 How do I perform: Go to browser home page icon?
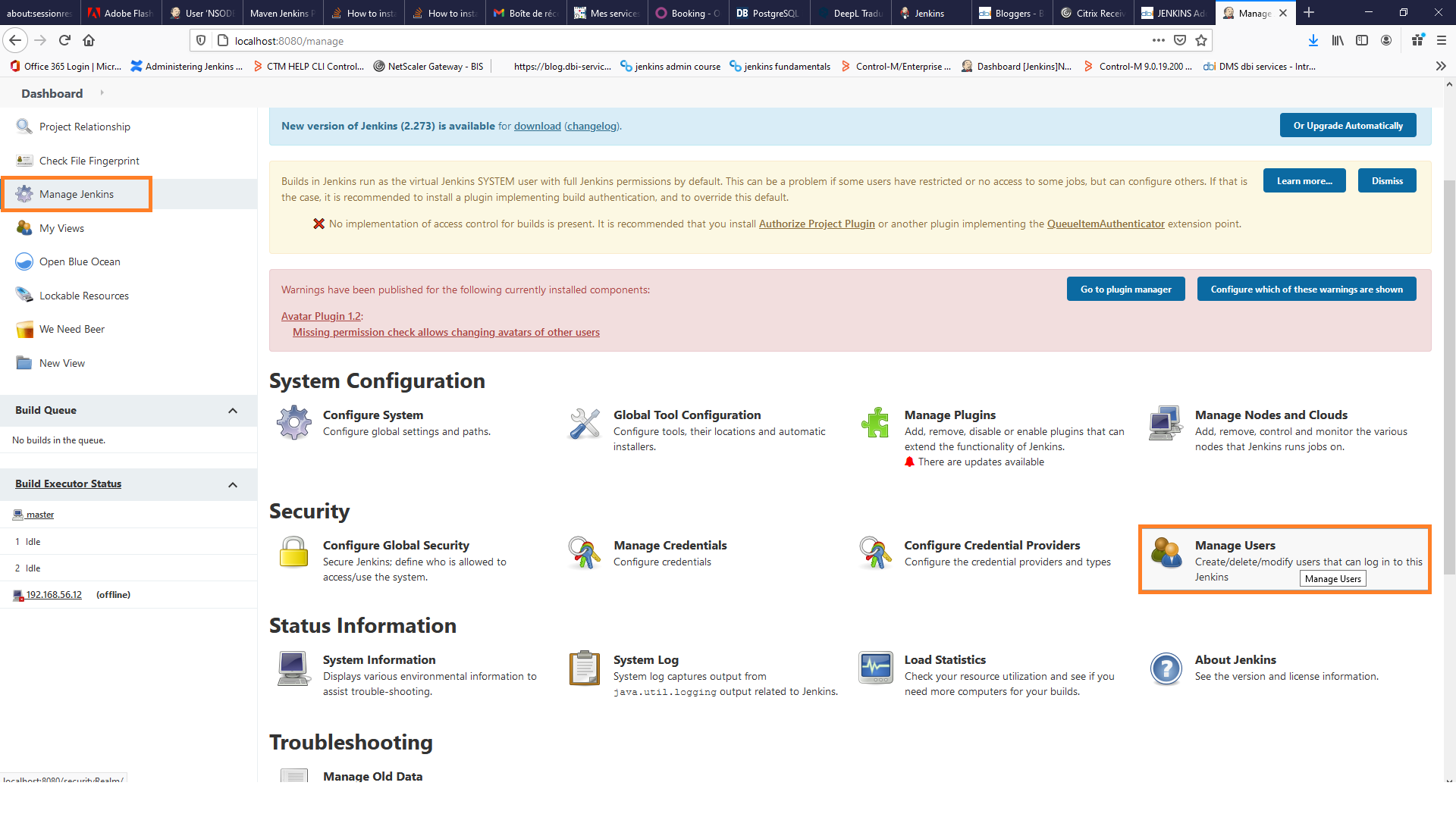point(89,40)
